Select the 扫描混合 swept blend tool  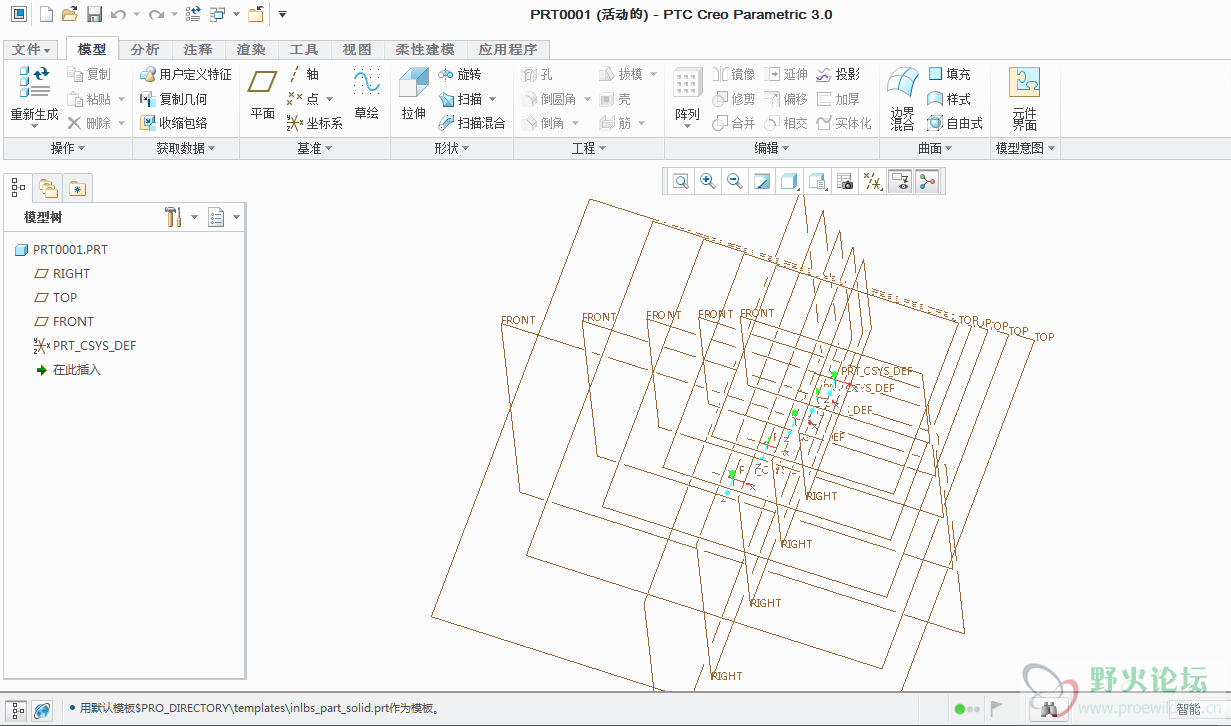[x=472, y=123]
